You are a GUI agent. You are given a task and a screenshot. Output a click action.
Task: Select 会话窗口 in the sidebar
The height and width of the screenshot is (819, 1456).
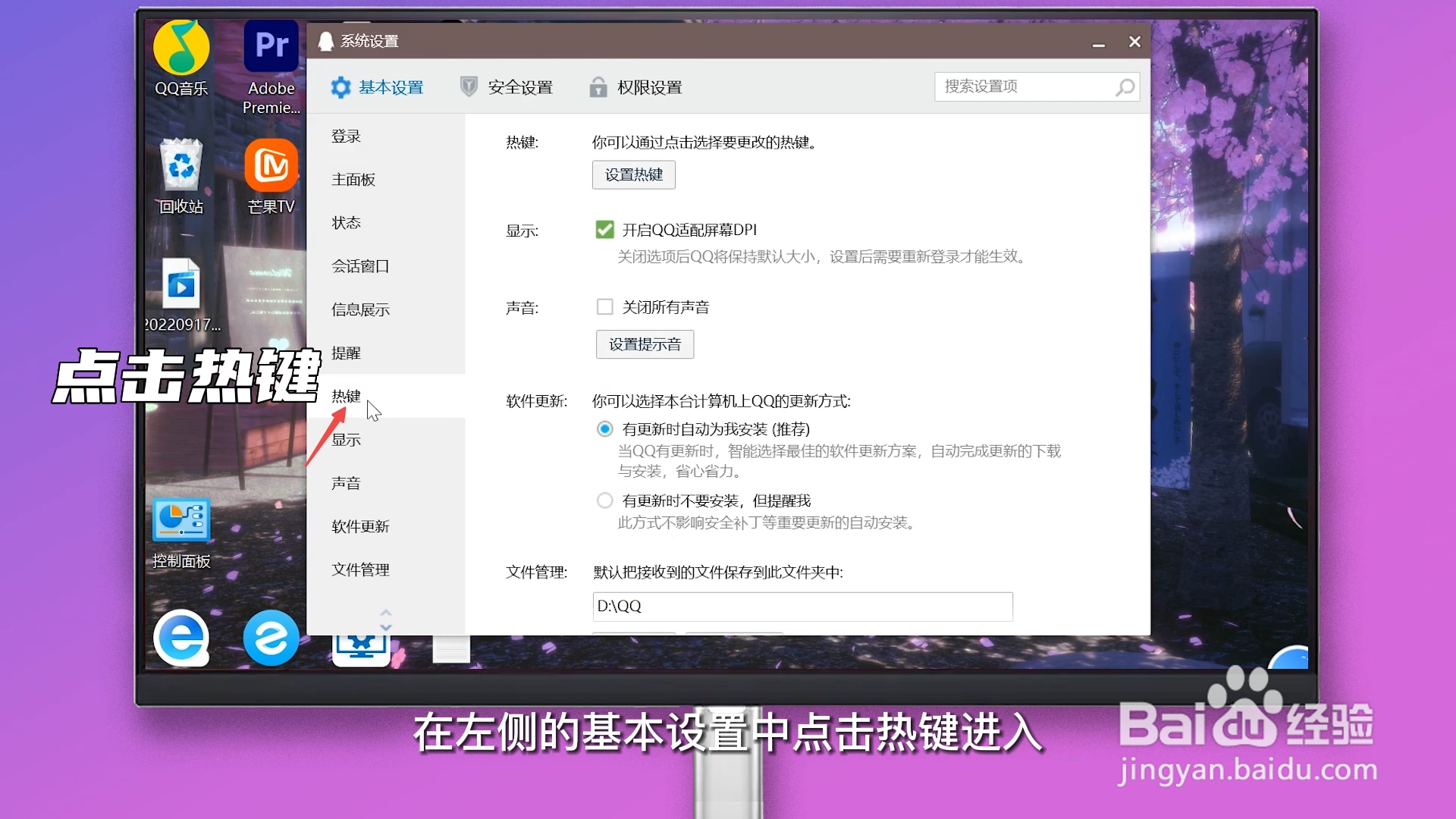point(385,266)
